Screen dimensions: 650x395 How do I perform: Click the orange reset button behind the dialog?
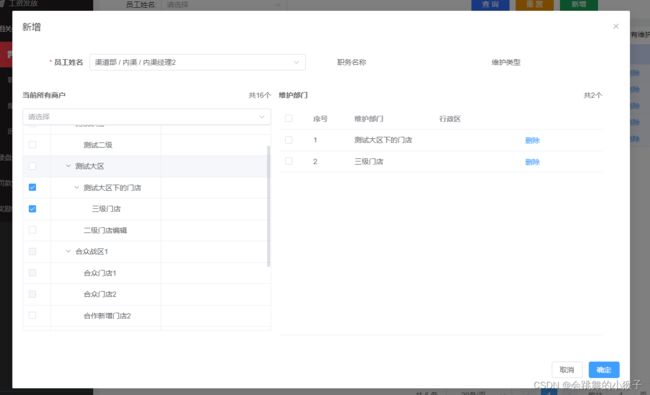pos(535,5)
